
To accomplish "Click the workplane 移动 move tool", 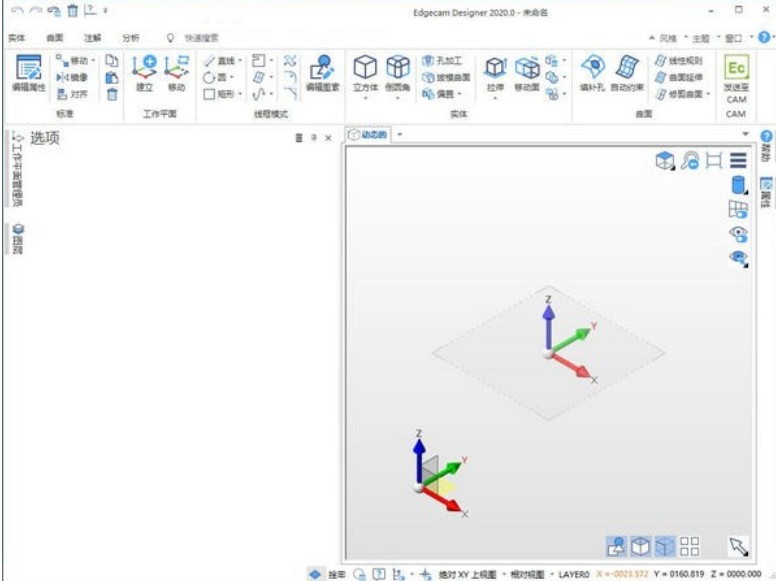I will click(x=177, y=73).
